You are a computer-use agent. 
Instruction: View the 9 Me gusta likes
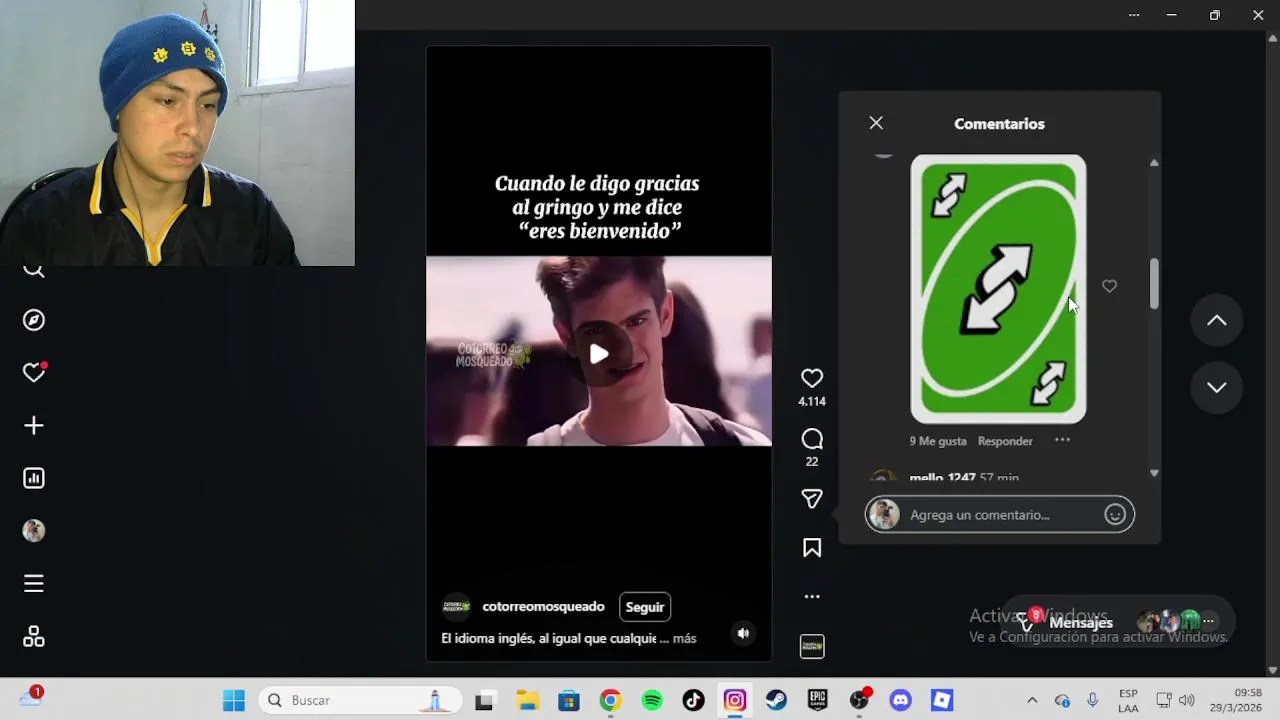pos(938,441)
